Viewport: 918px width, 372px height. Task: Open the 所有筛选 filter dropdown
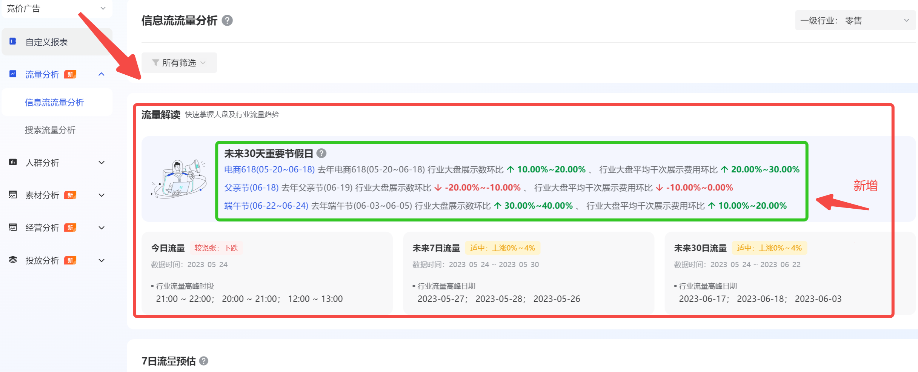coord(179,63)
